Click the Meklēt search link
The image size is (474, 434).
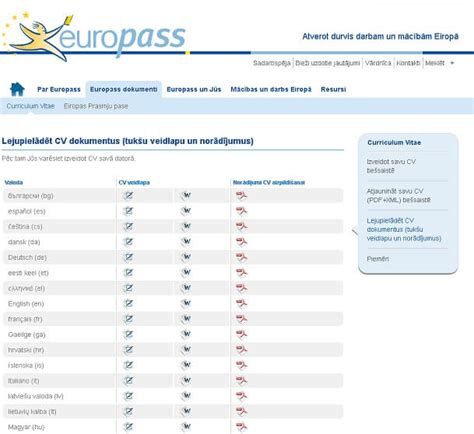click(x=435, y=63)
